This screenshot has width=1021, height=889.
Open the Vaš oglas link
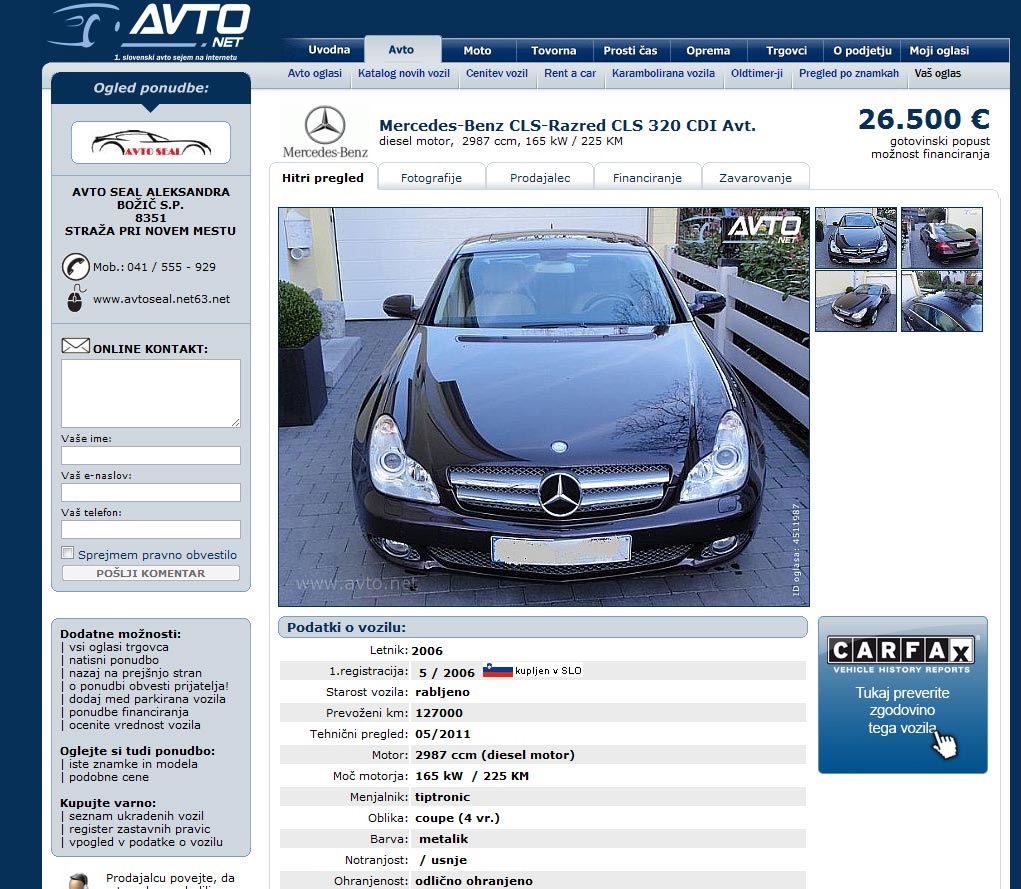[x=938, y=74]
